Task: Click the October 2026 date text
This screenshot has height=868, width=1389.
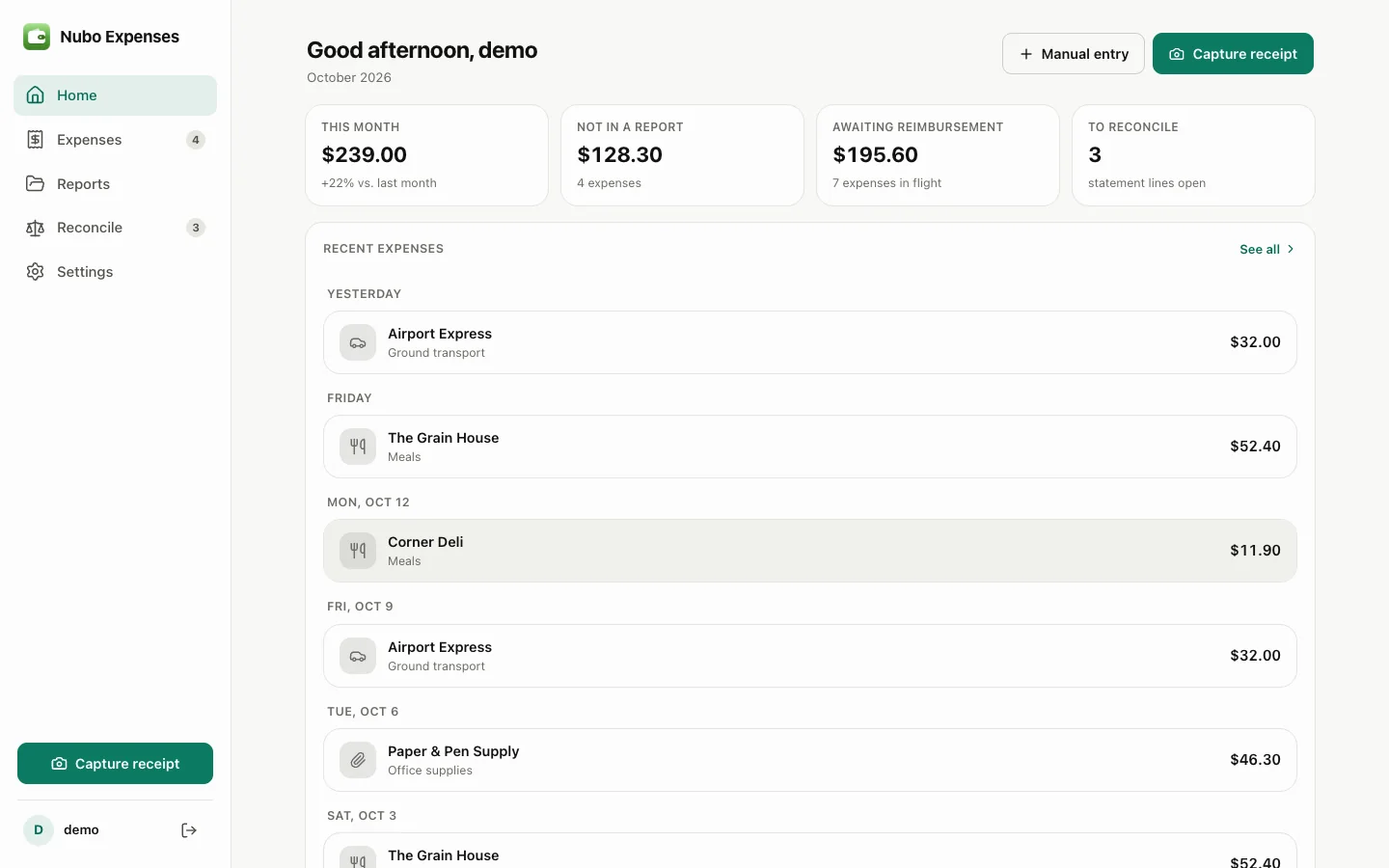Action: click(349, 78)
